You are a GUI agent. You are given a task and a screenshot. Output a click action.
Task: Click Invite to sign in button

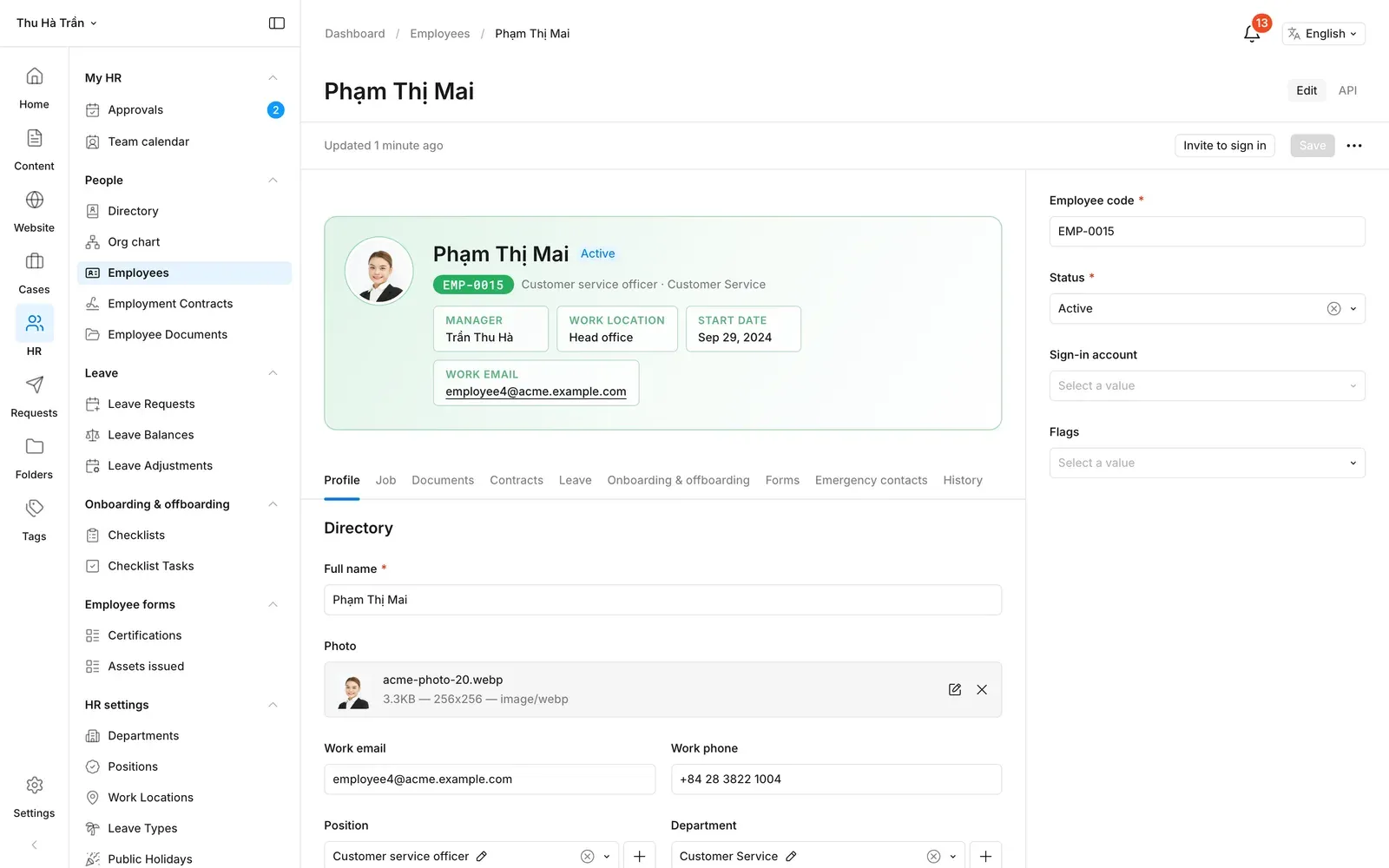1225,146
